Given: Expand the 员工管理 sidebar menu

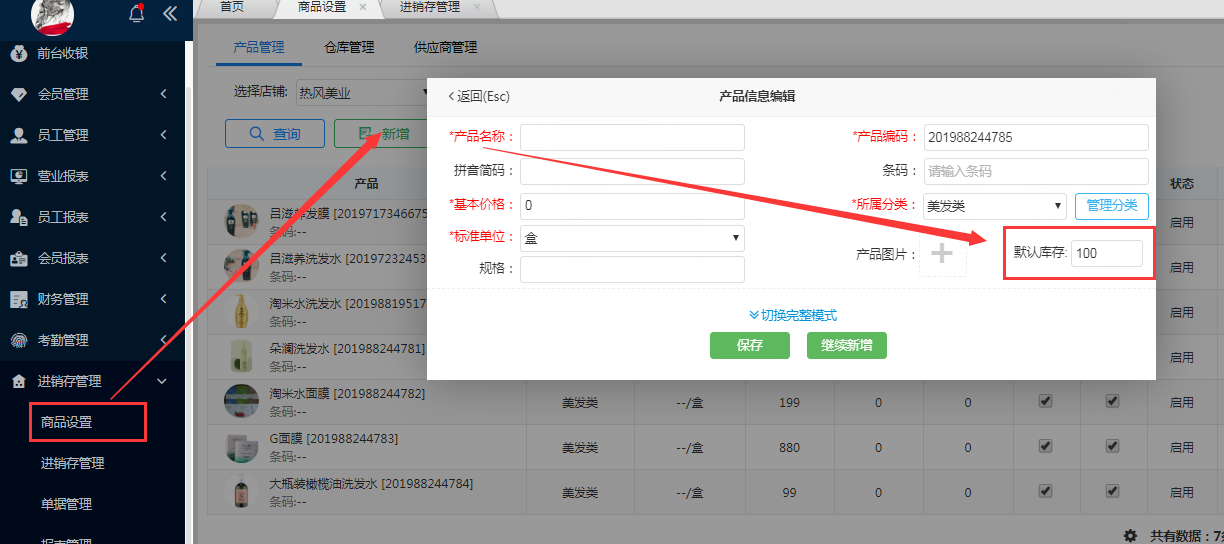Looking at the screenshot, I should coord(163,135).
